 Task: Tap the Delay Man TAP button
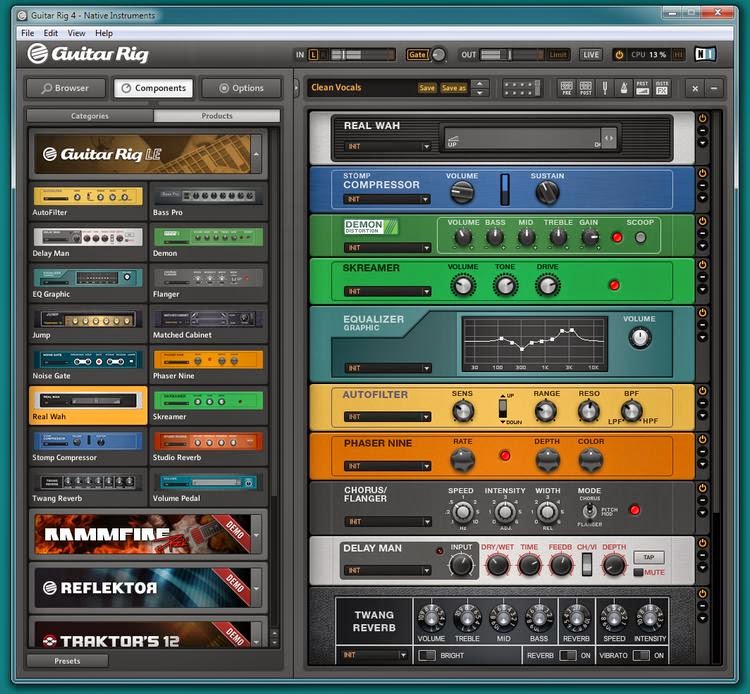click(x=649, y=557)
